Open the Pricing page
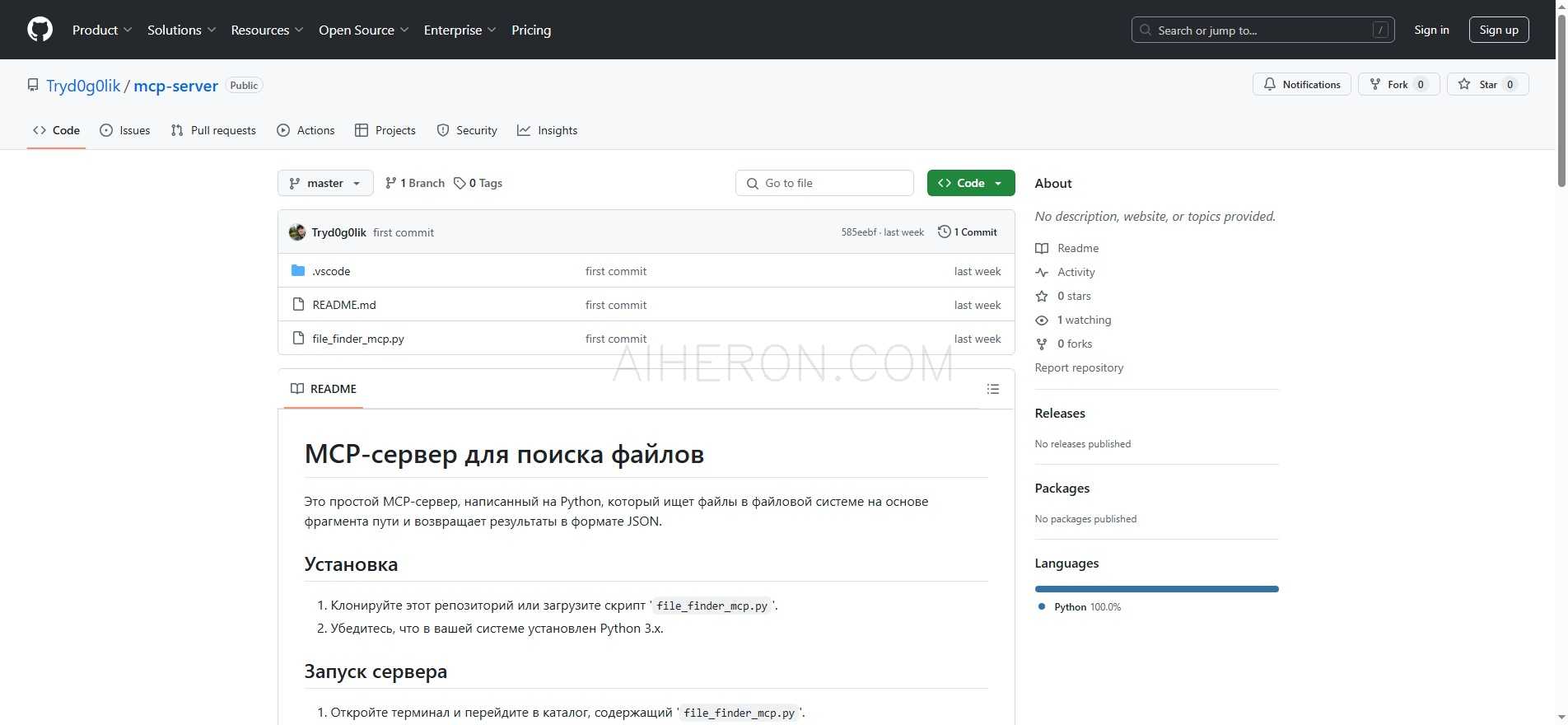Viewport: 1568px width, 725px height. point(531,30)
